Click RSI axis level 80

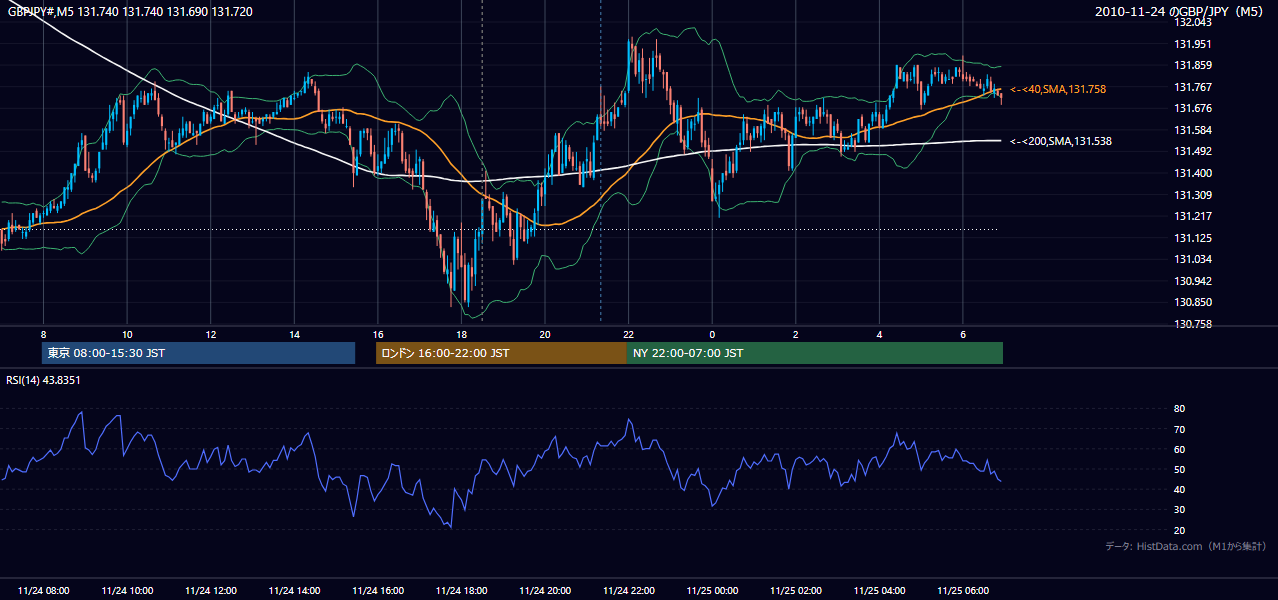[1180, 409]
